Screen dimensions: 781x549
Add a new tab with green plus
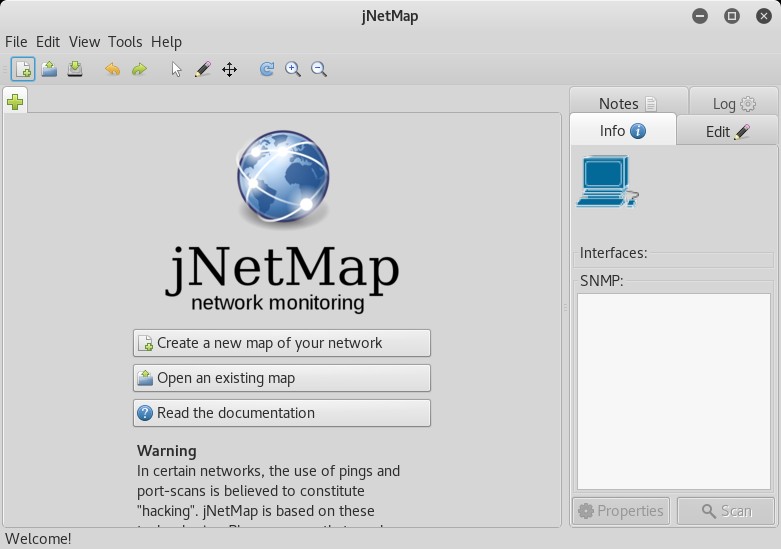(x=15, y=102)
